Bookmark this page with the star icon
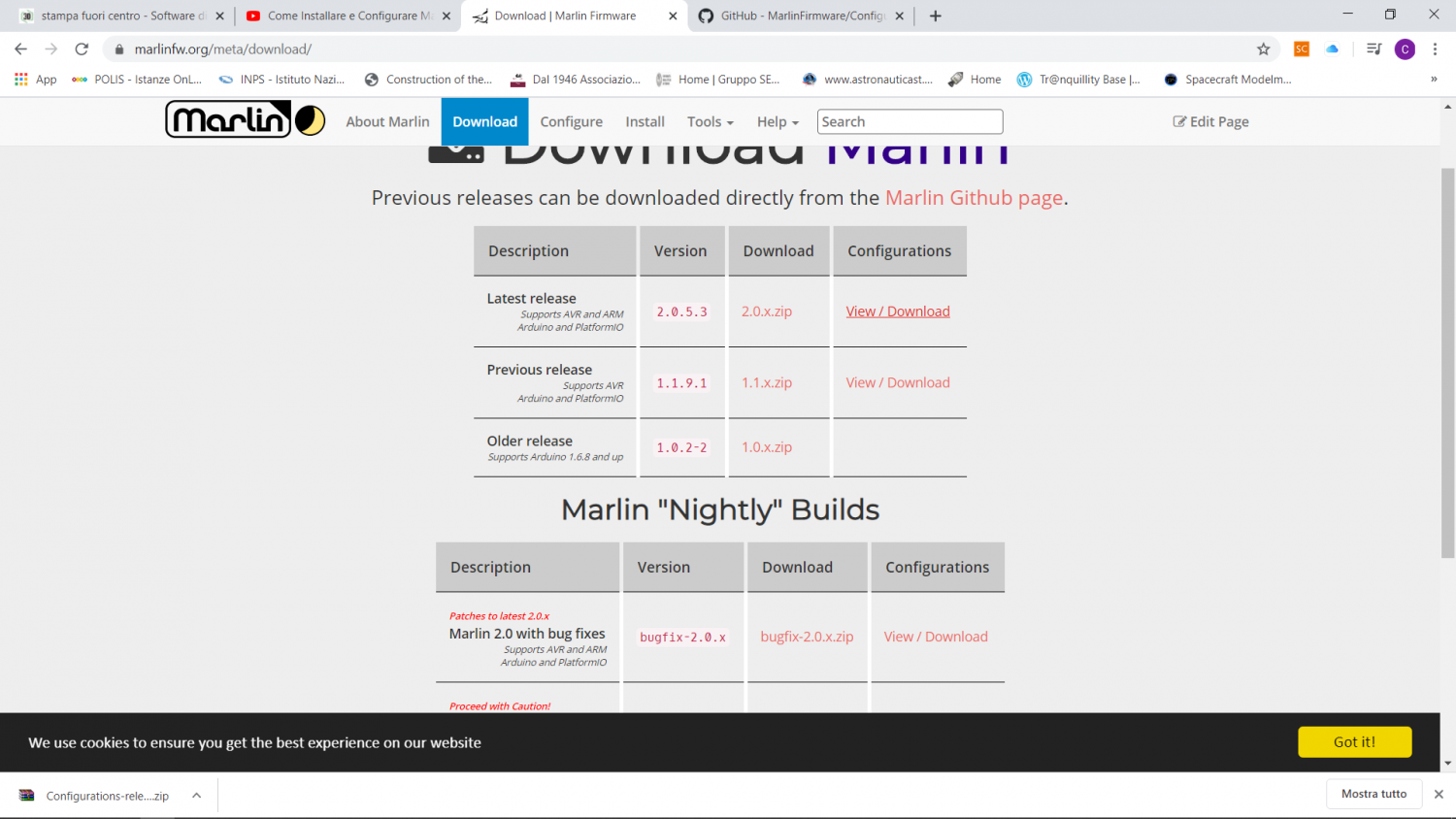The width and height of the screenshot is (1456, 819). [x=1263, y=49]
